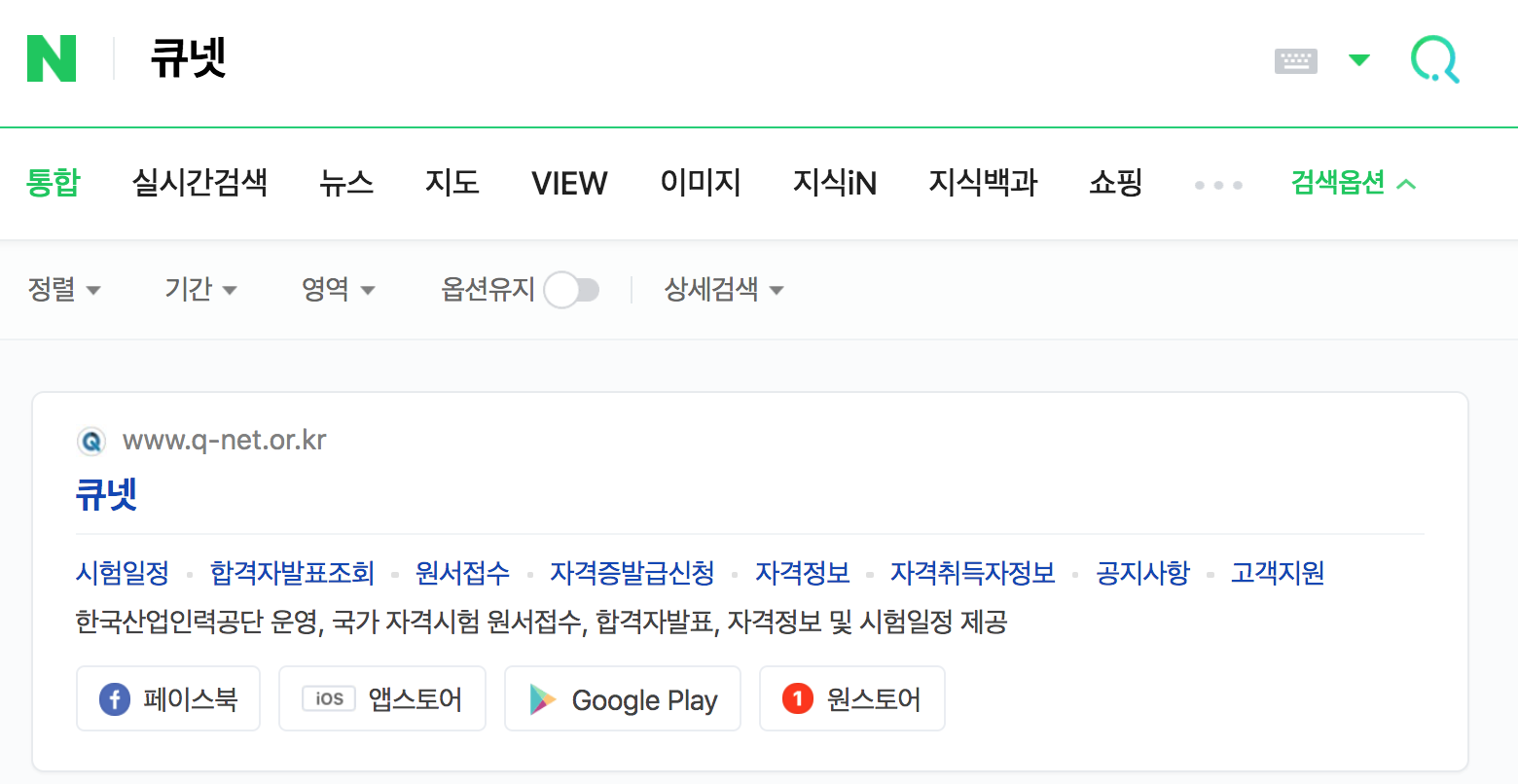1518x784 pixels.
Task: Open the 공지사항 sublink
Action: [x=1142, y=573]
